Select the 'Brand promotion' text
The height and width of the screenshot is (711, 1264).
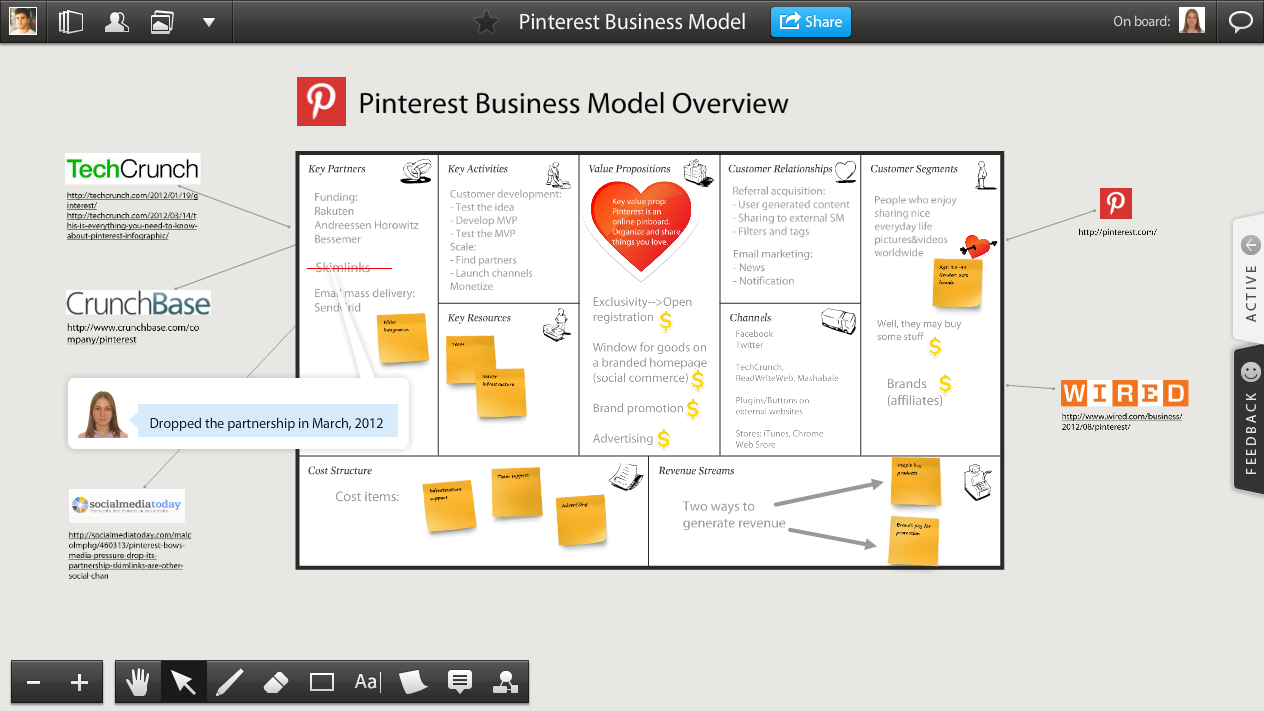(638, 408)
